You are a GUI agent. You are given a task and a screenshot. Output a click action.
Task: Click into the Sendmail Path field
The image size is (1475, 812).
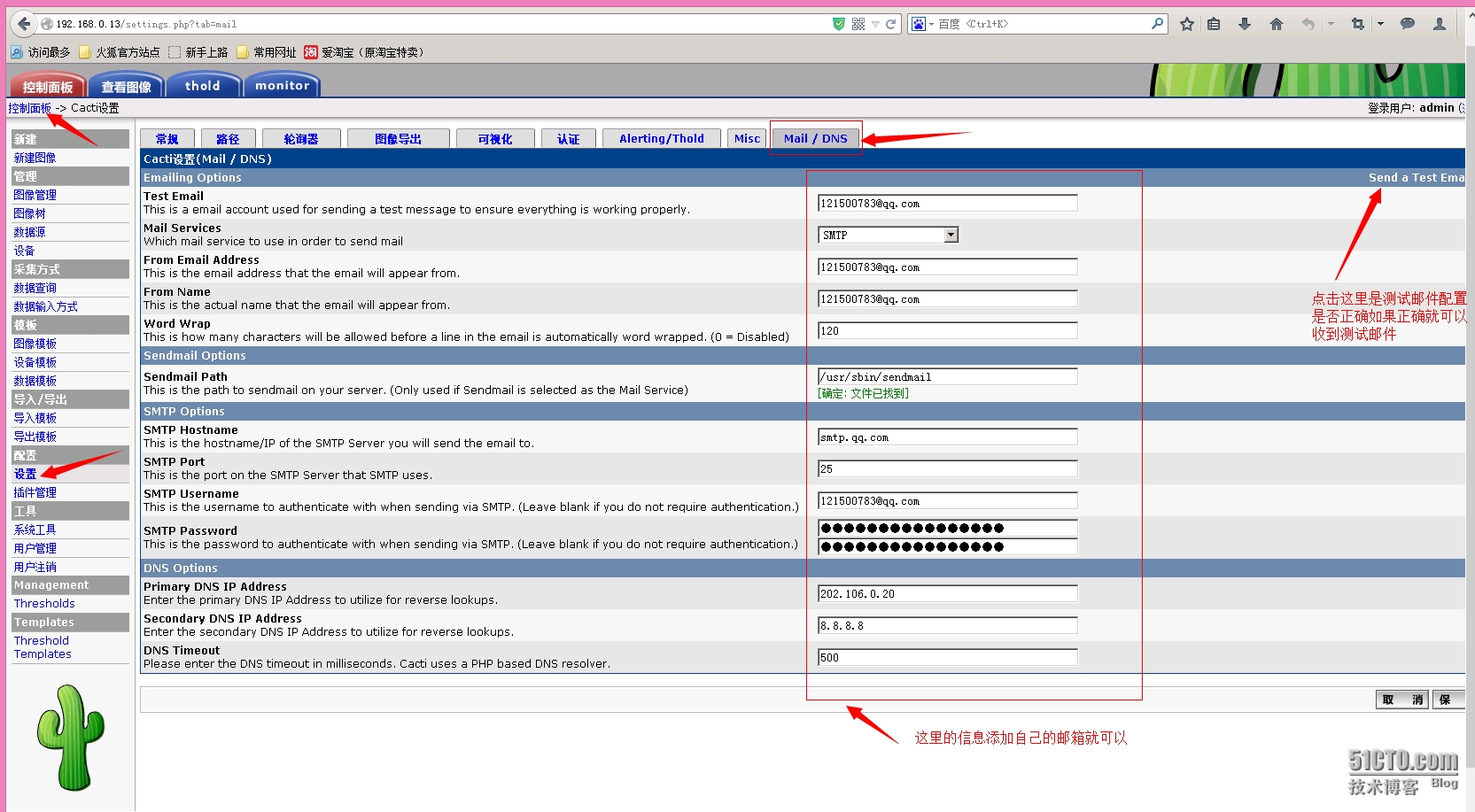point(947,376)
